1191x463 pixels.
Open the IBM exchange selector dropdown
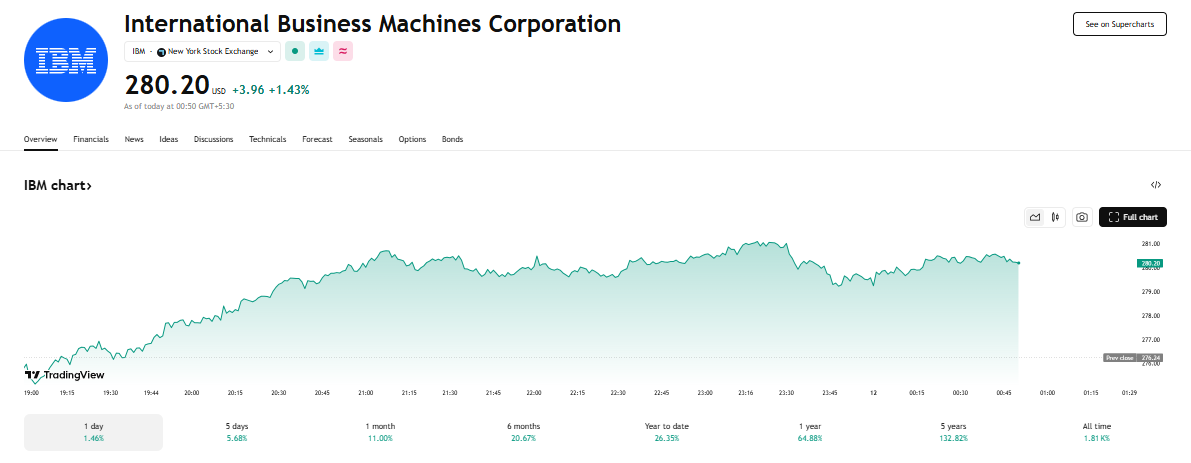(202, 52)
